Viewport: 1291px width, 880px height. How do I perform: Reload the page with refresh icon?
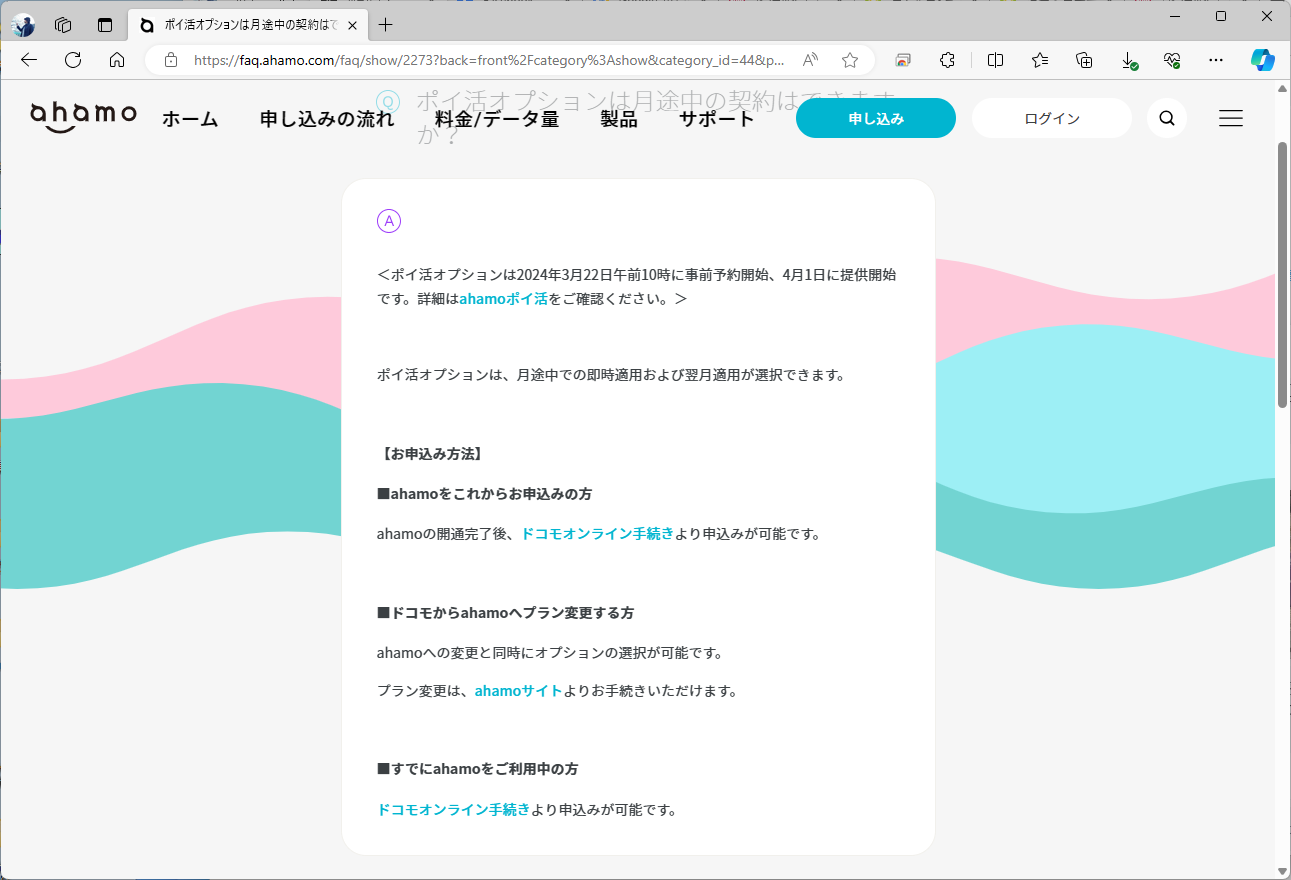(x=73, y=60)
